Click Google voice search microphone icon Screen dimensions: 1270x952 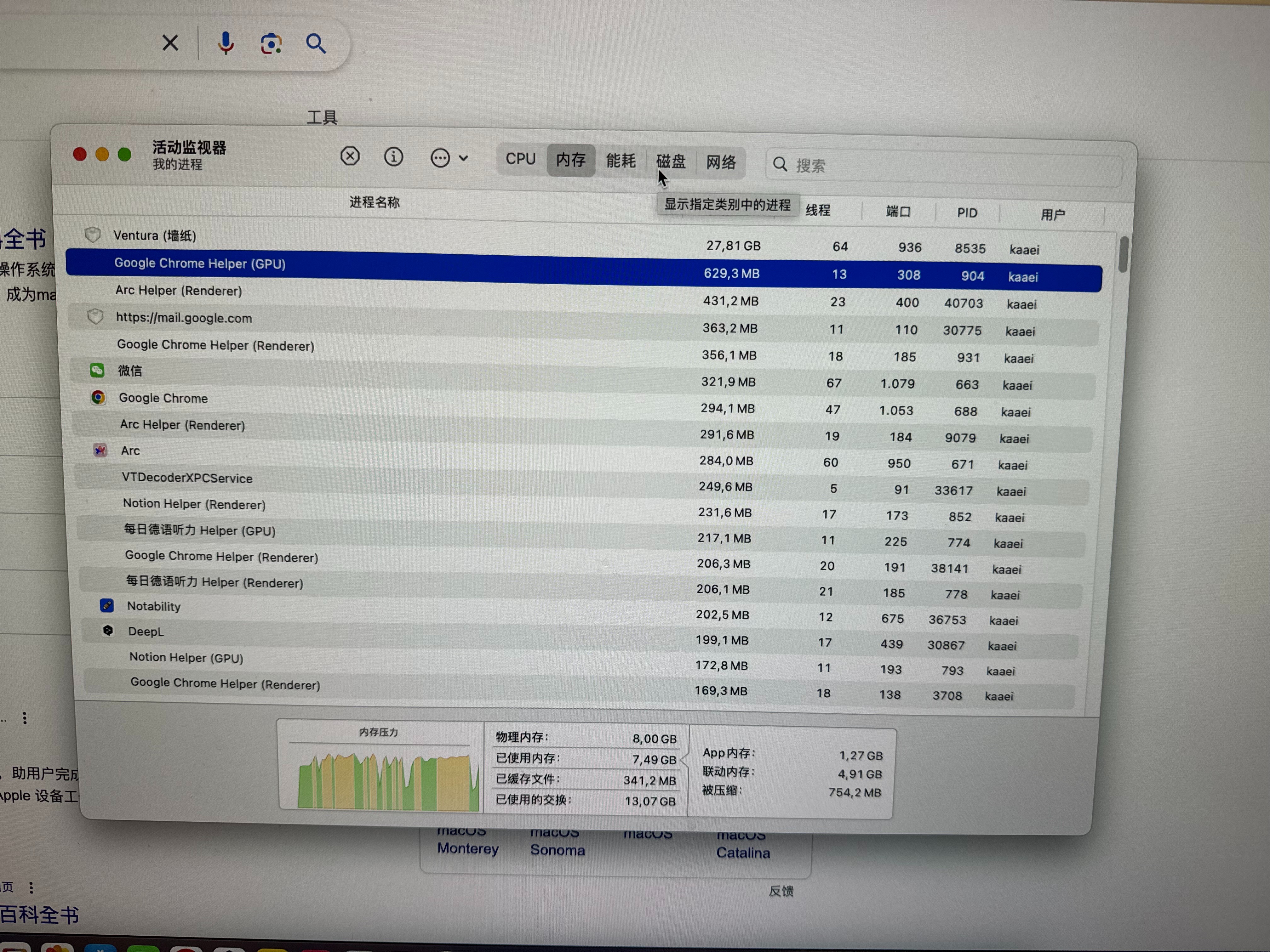226,43
